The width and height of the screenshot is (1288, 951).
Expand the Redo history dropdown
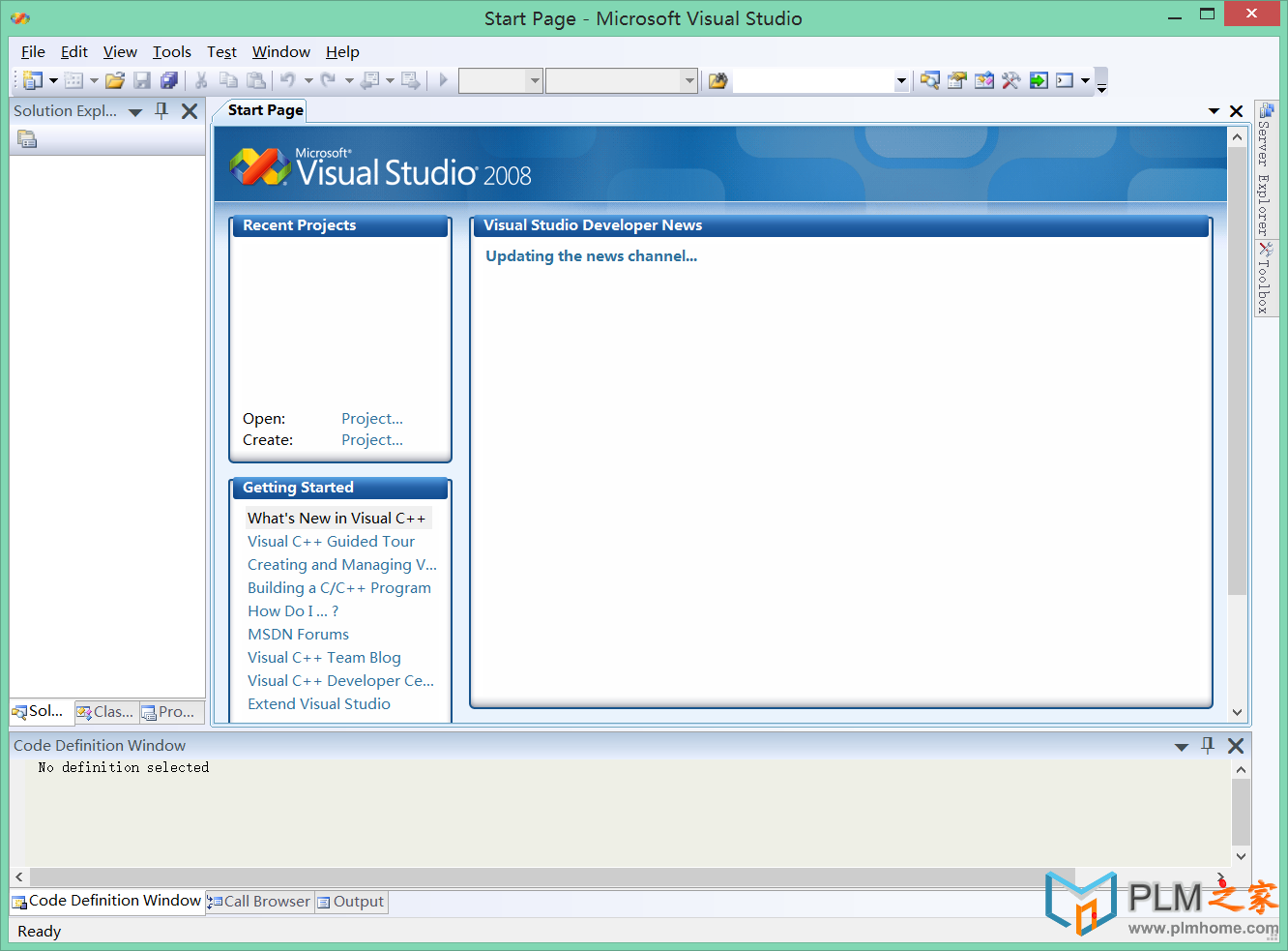click(x=349, y=80)
